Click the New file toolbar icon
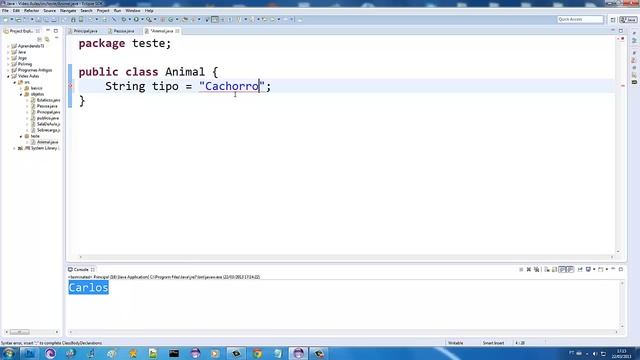This screenshot has height=360, width=640. pyautogui.click(x=6, y=20)
